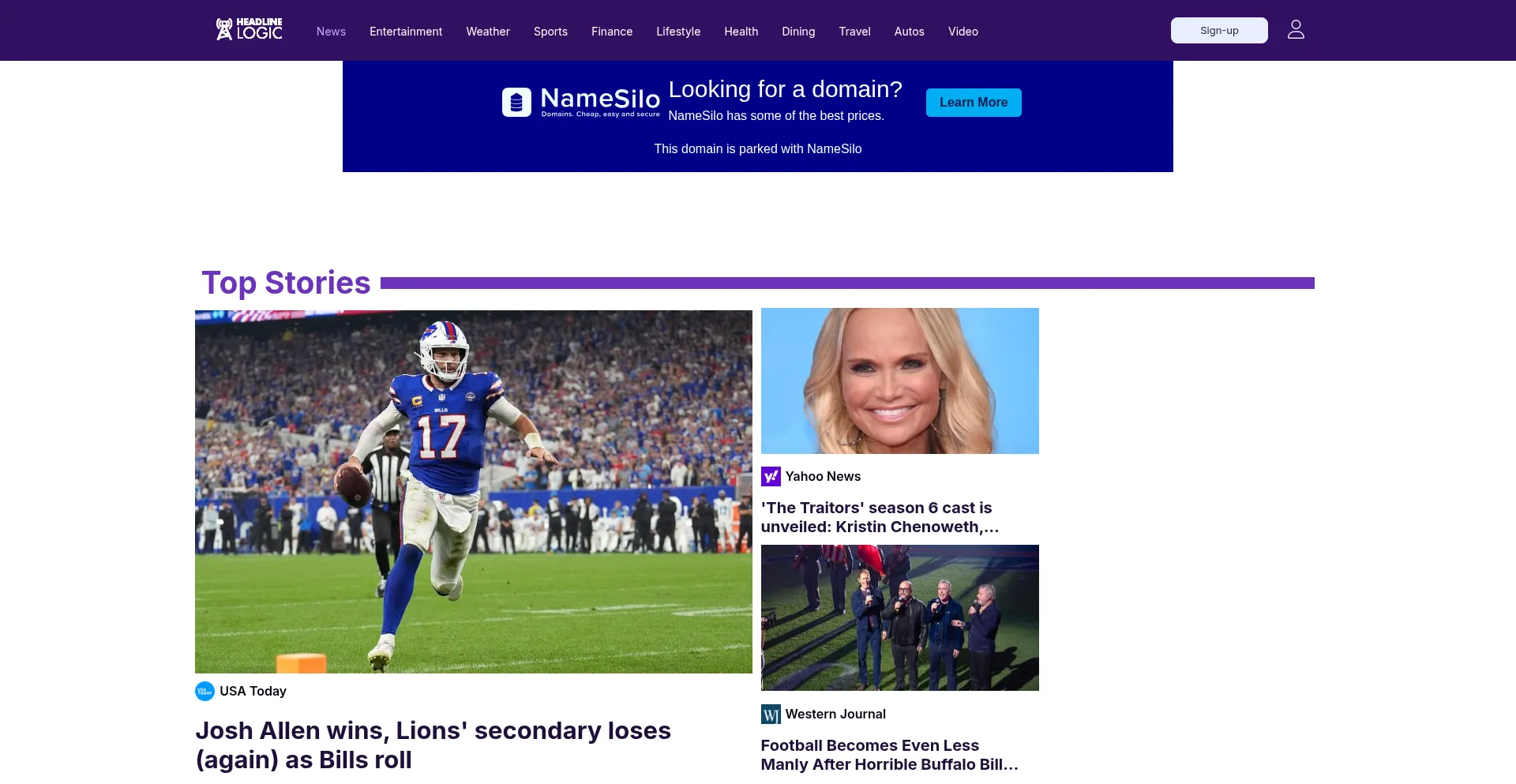Image resolution: width=1516 pixels, height=784 pixels.
Task: Open the stadium singers story thumbnail
Action: coord(900,617)
